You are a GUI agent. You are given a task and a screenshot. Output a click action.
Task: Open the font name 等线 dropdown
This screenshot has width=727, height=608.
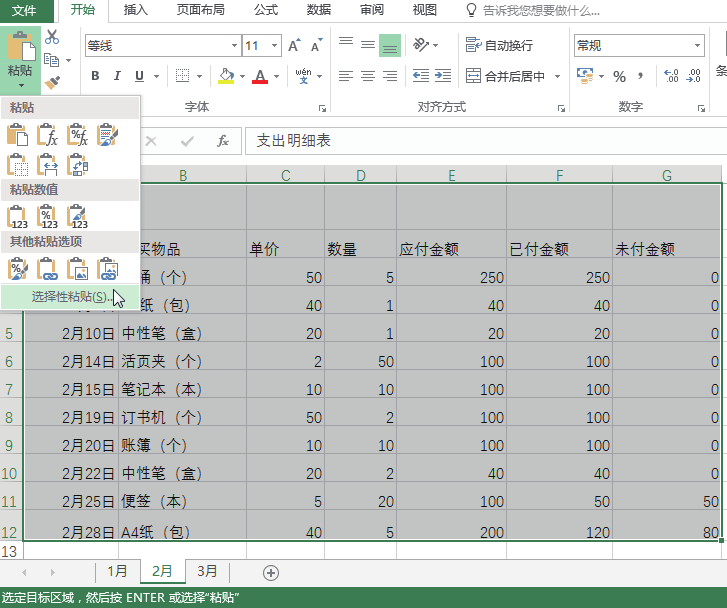(x=234, y=45)
